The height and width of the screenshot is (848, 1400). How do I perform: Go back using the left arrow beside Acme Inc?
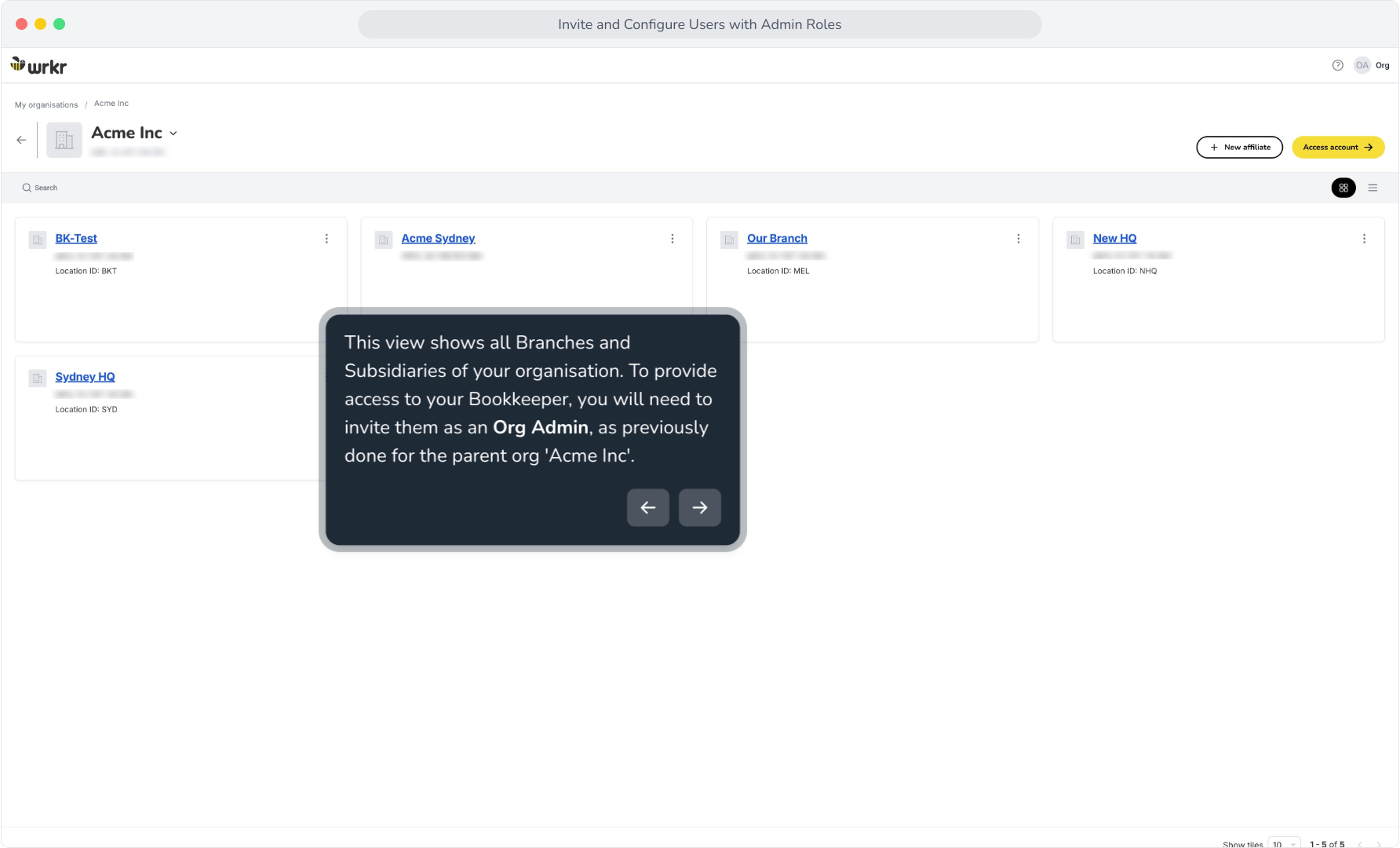tap(21, 140)
